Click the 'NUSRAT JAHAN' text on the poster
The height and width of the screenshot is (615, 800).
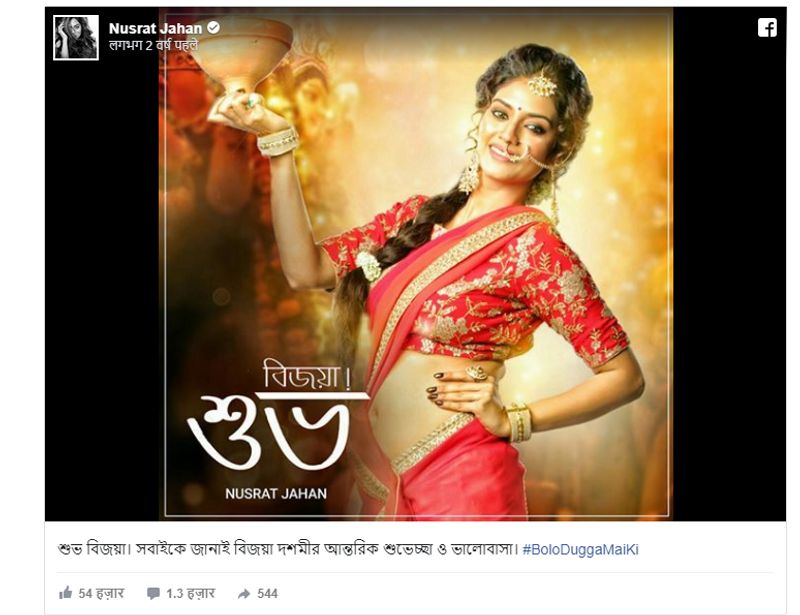click(x=276, y=494)
